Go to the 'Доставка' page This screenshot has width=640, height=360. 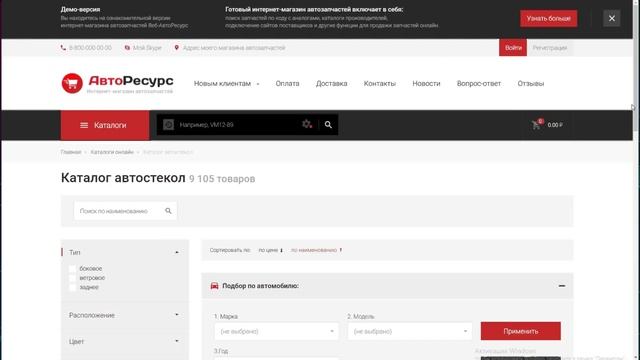pyautogui.click(x=331, y=83)
